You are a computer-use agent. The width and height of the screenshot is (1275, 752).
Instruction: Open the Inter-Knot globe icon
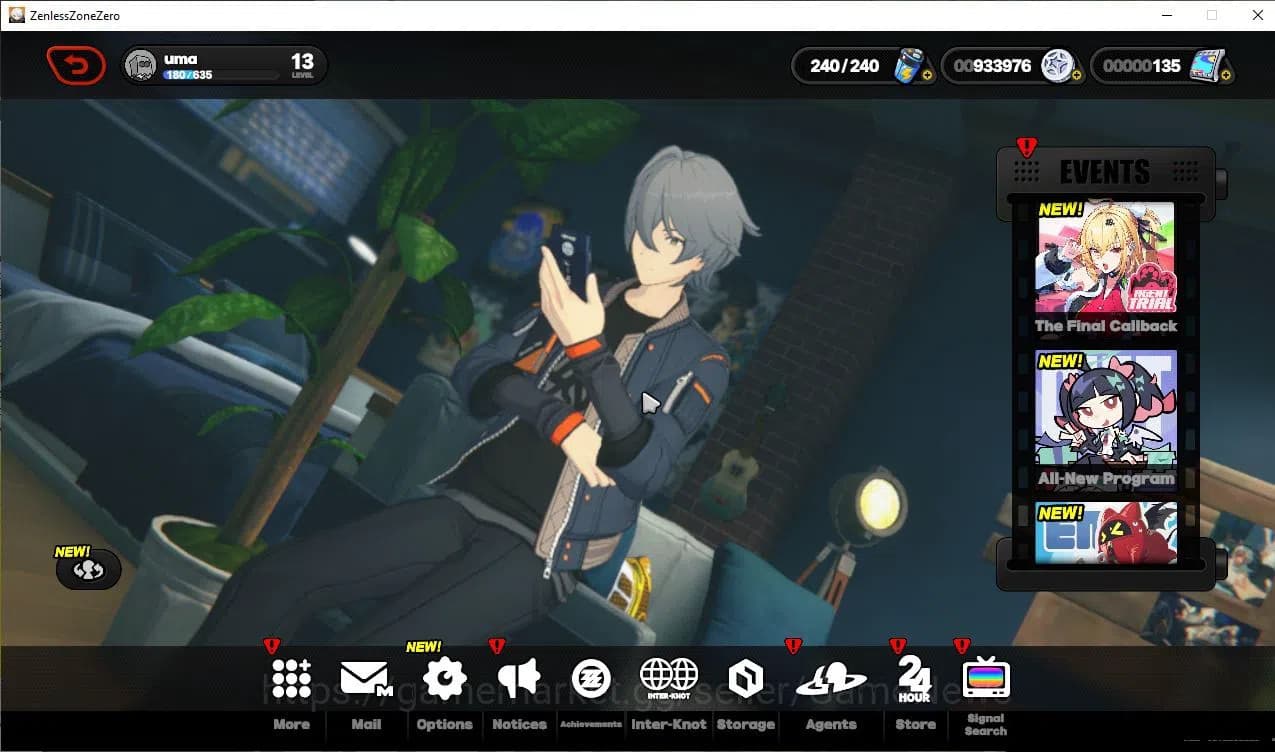(x=669, y=678)
